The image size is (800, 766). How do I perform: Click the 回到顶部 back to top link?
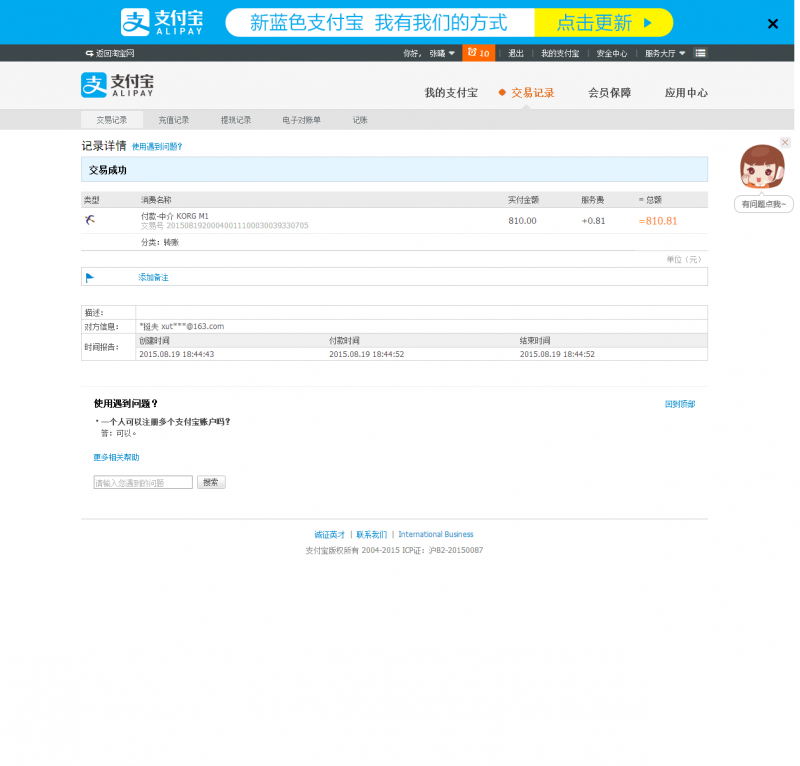click(x=680, y=404)
